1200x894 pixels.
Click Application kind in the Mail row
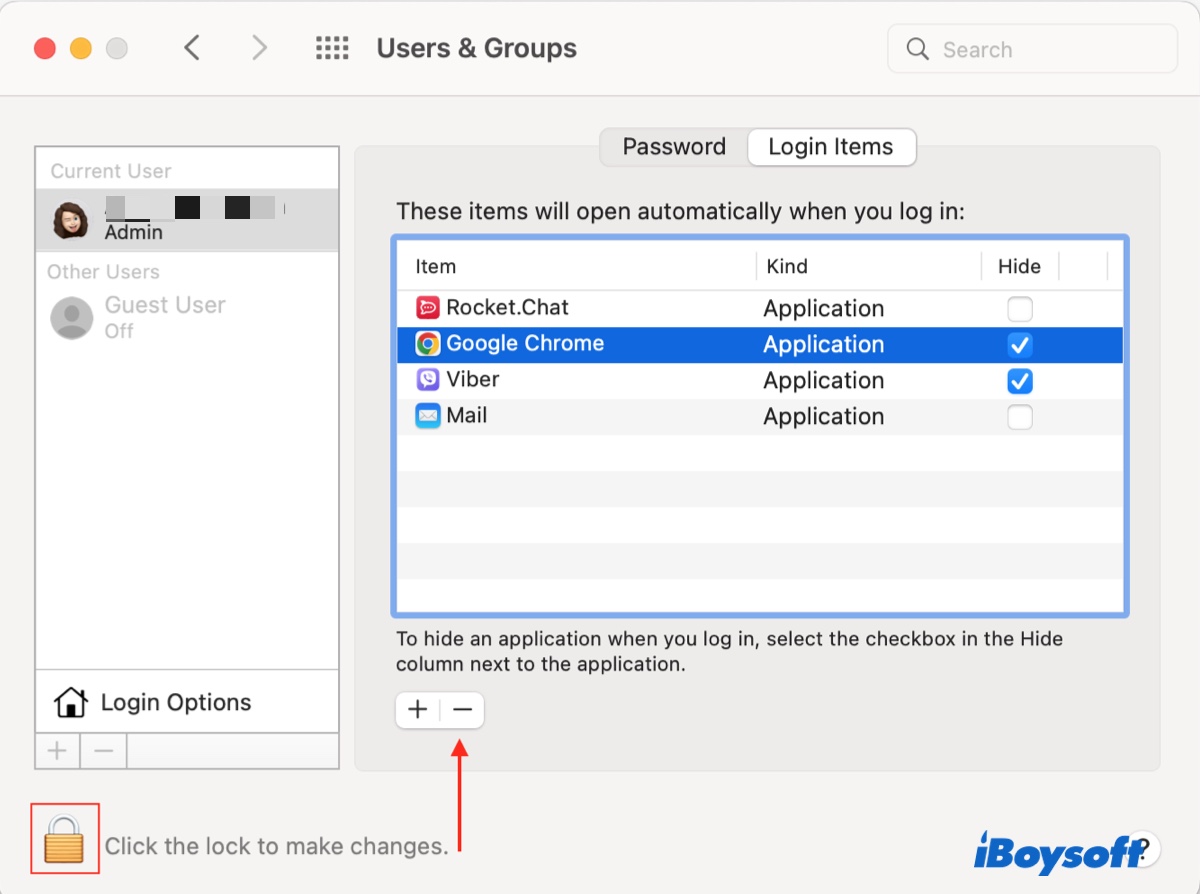point(824,416)
